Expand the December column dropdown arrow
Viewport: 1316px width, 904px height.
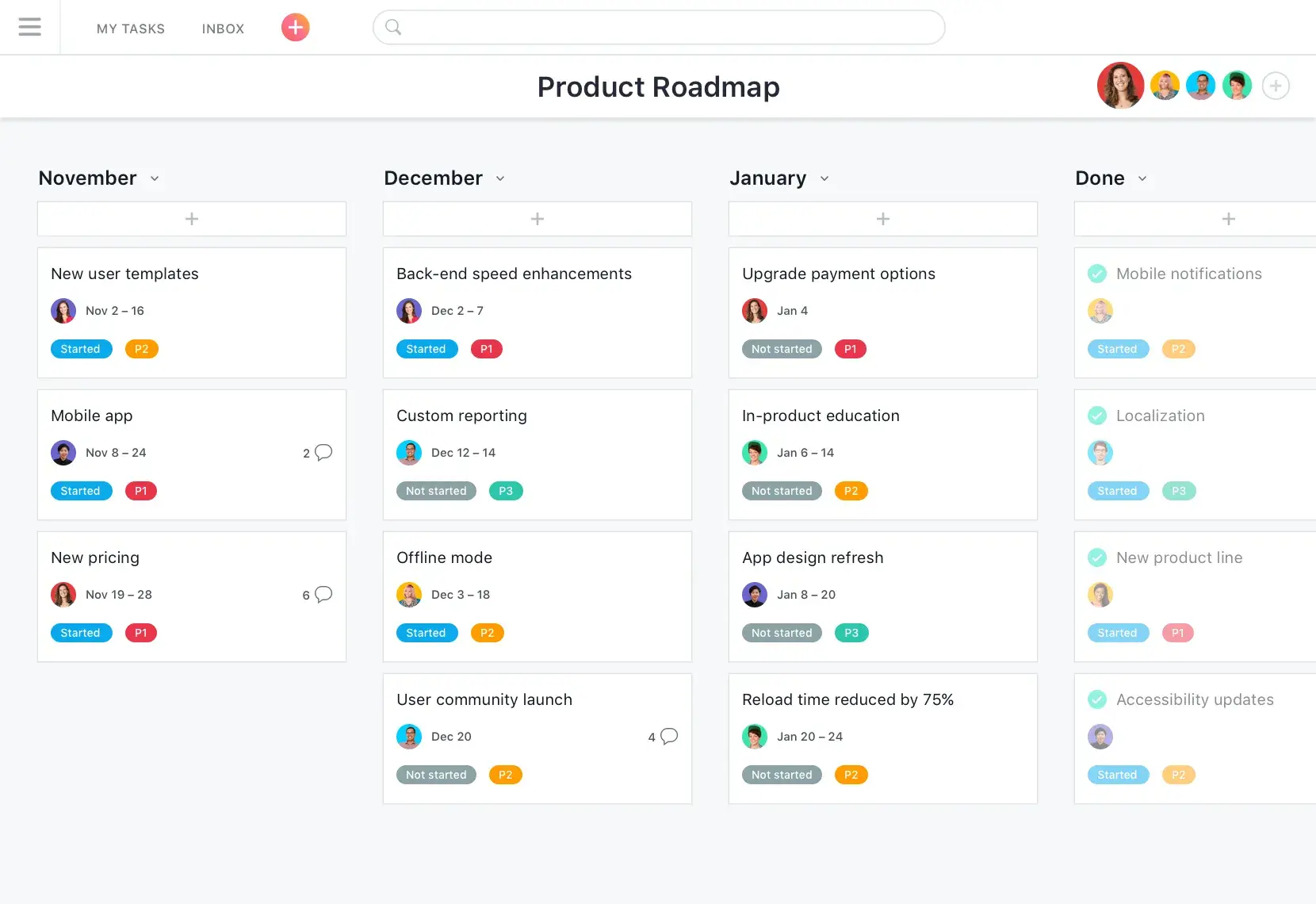click(x=500, y=178)
